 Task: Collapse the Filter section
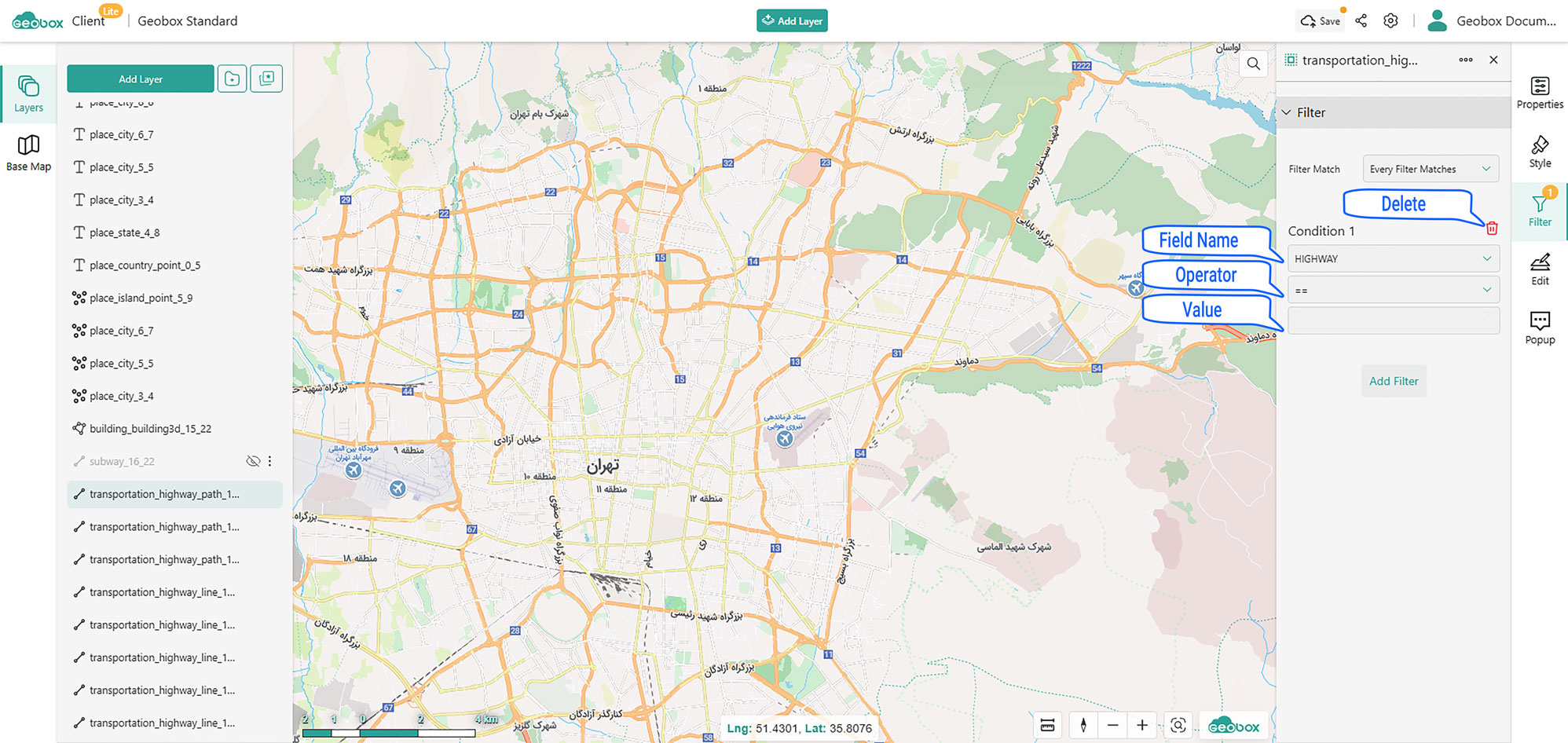[x=1287, y=112]
